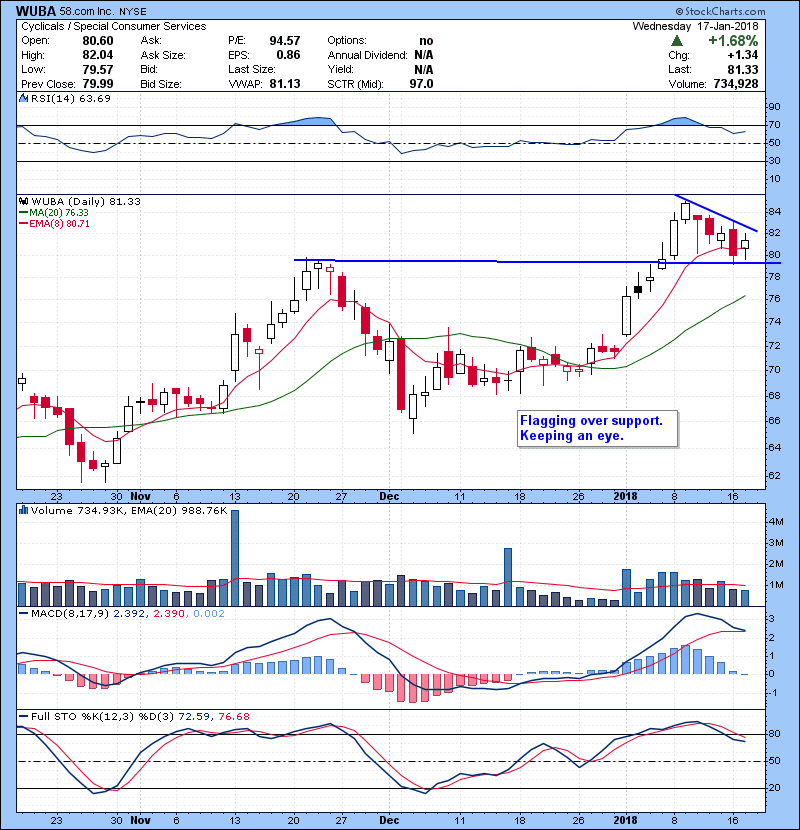Click the volume bars icon beside Volume label
The height and width of the screenshot is (830, 800).
23,510
